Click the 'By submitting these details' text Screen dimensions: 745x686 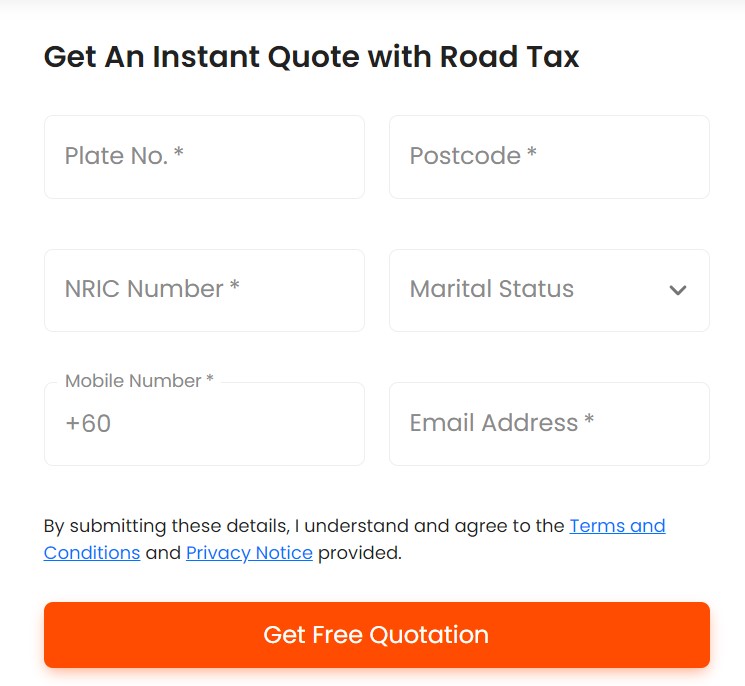[x=166, y=526]
